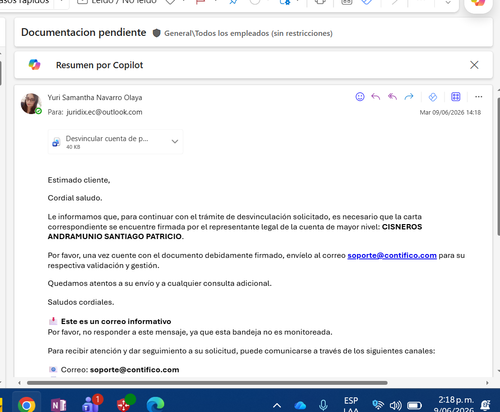Screen dimensions: 500x412
Task: Click the blue tag icon in message header
Action: coord(433,97)
